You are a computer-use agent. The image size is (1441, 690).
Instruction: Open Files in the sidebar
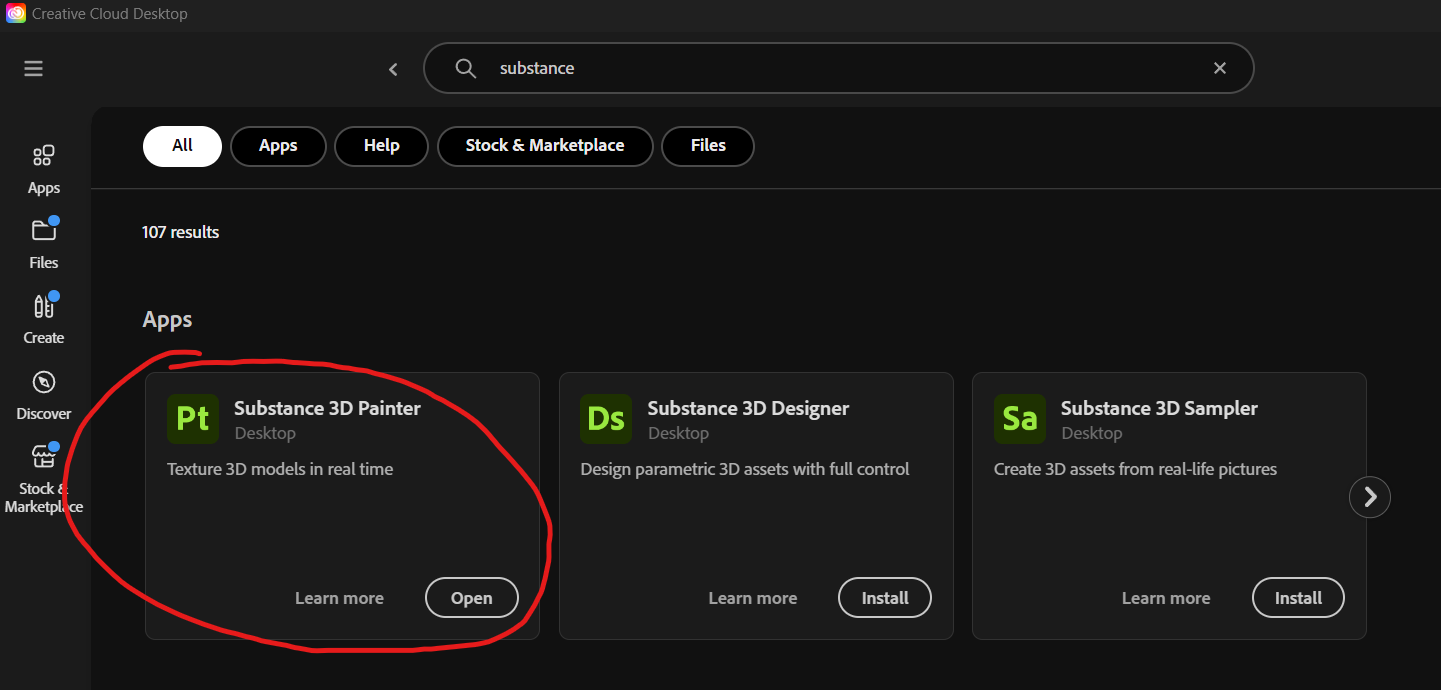pyautogui.click(x=44, y=244)
